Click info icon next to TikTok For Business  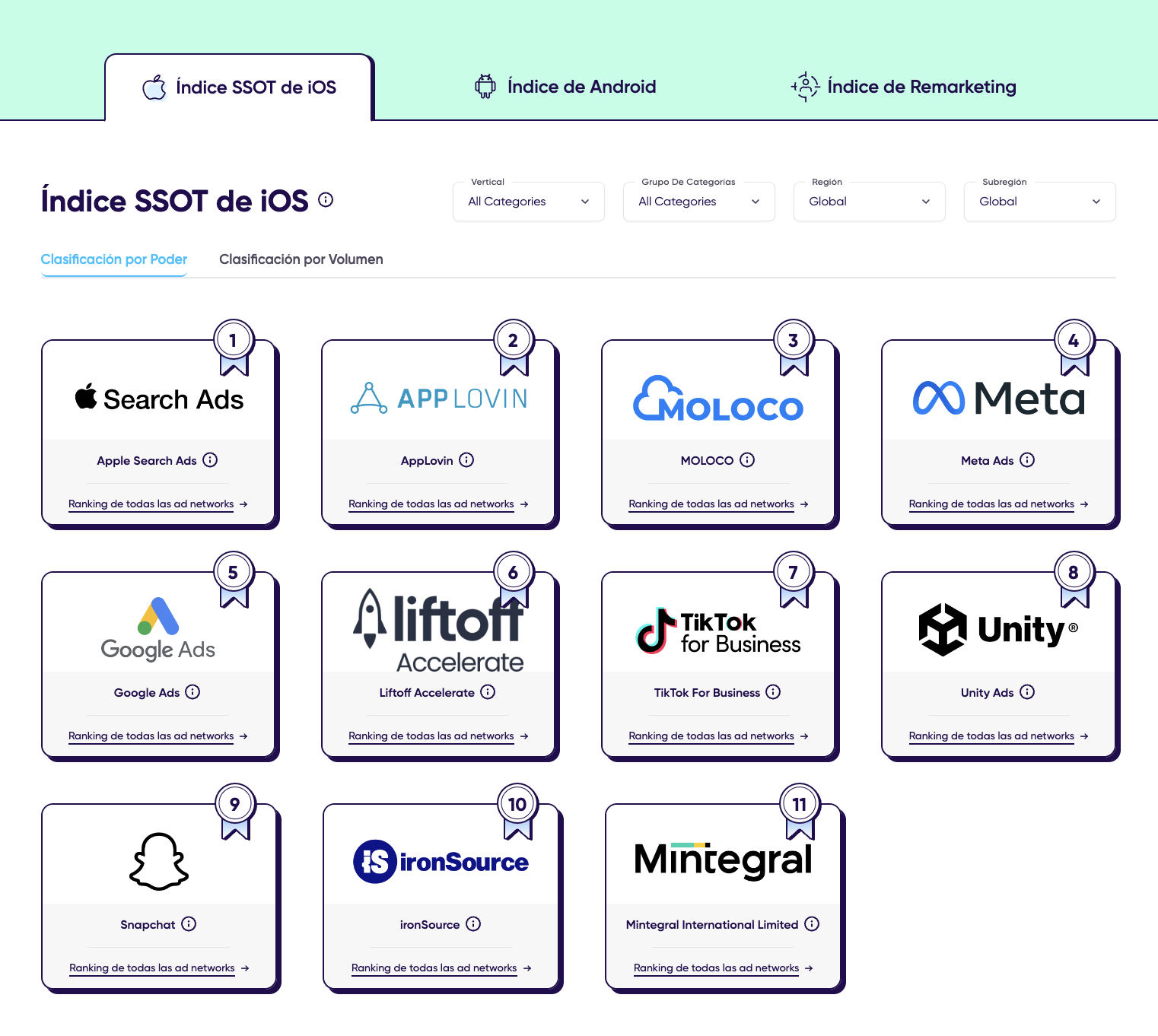pos(774,692)
